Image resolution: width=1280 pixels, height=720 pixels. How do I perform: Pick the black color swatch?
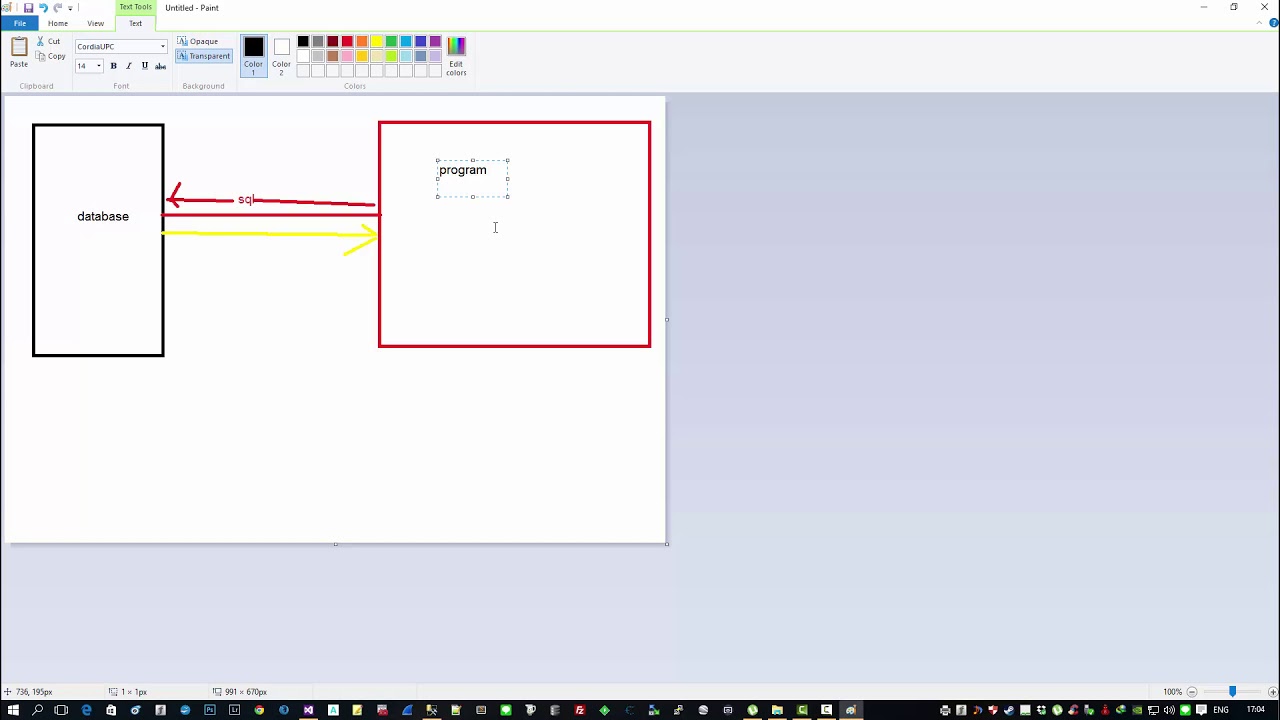coord(303,41)
